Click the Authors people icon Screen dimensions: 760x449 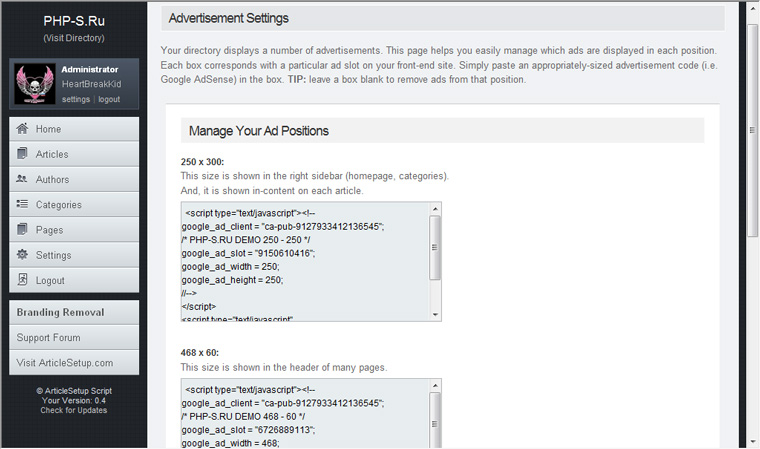(22, 179)
